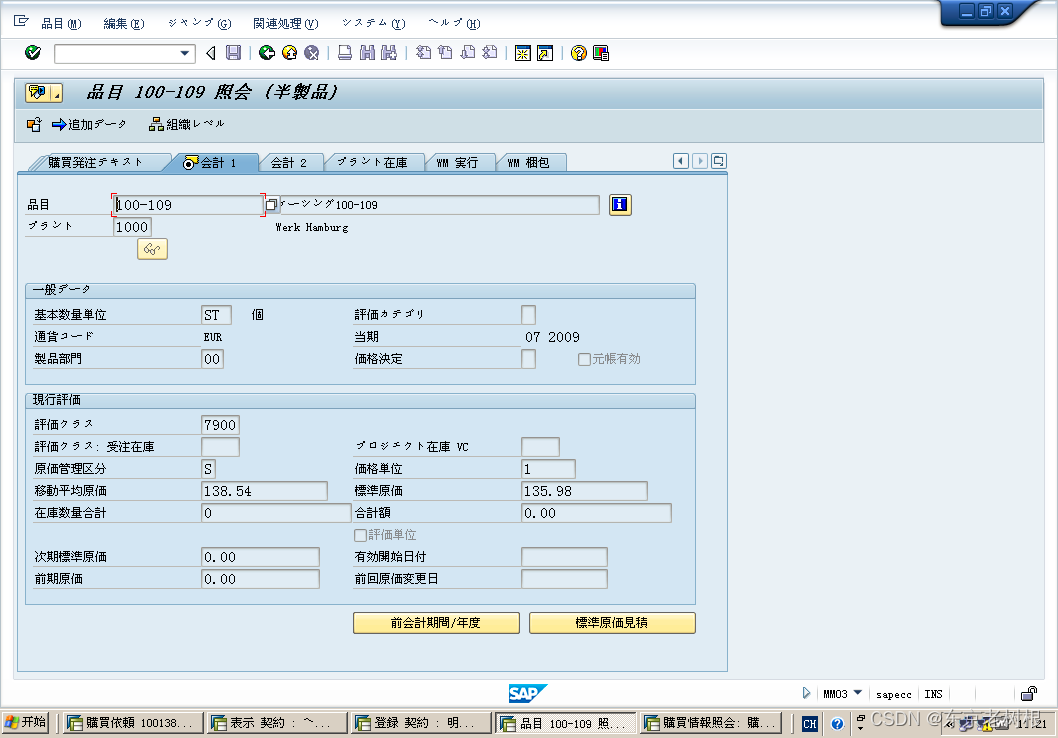1058x738 pixels.
Task: Toggle the 評価単位 checkbox
Action: [x=360, y=536]
